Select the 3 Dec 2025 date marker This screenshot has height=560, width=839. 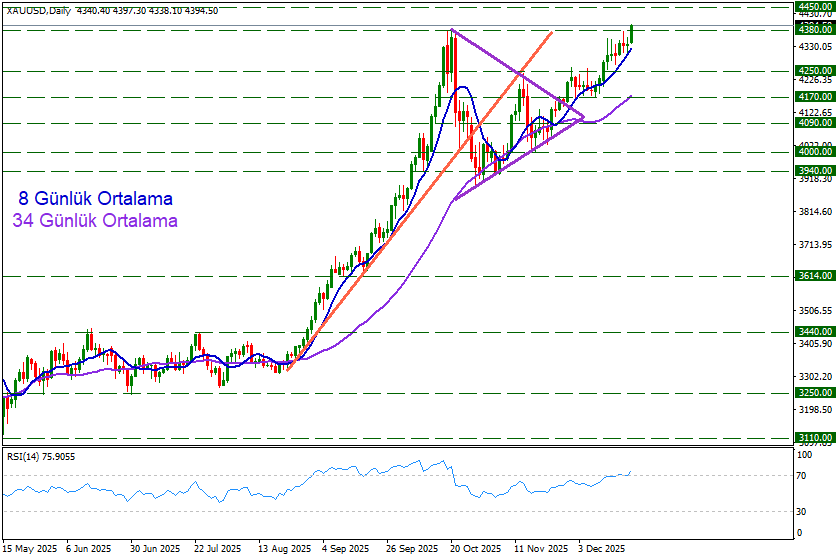point(603,549)
